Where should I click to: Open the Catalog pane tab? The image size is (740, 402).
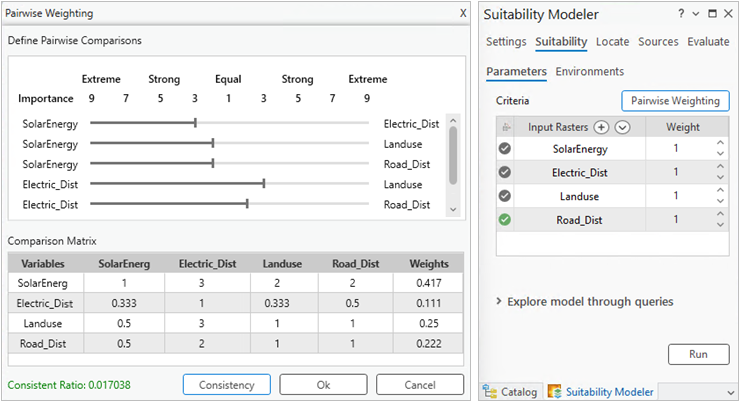(x=512, y=392)
